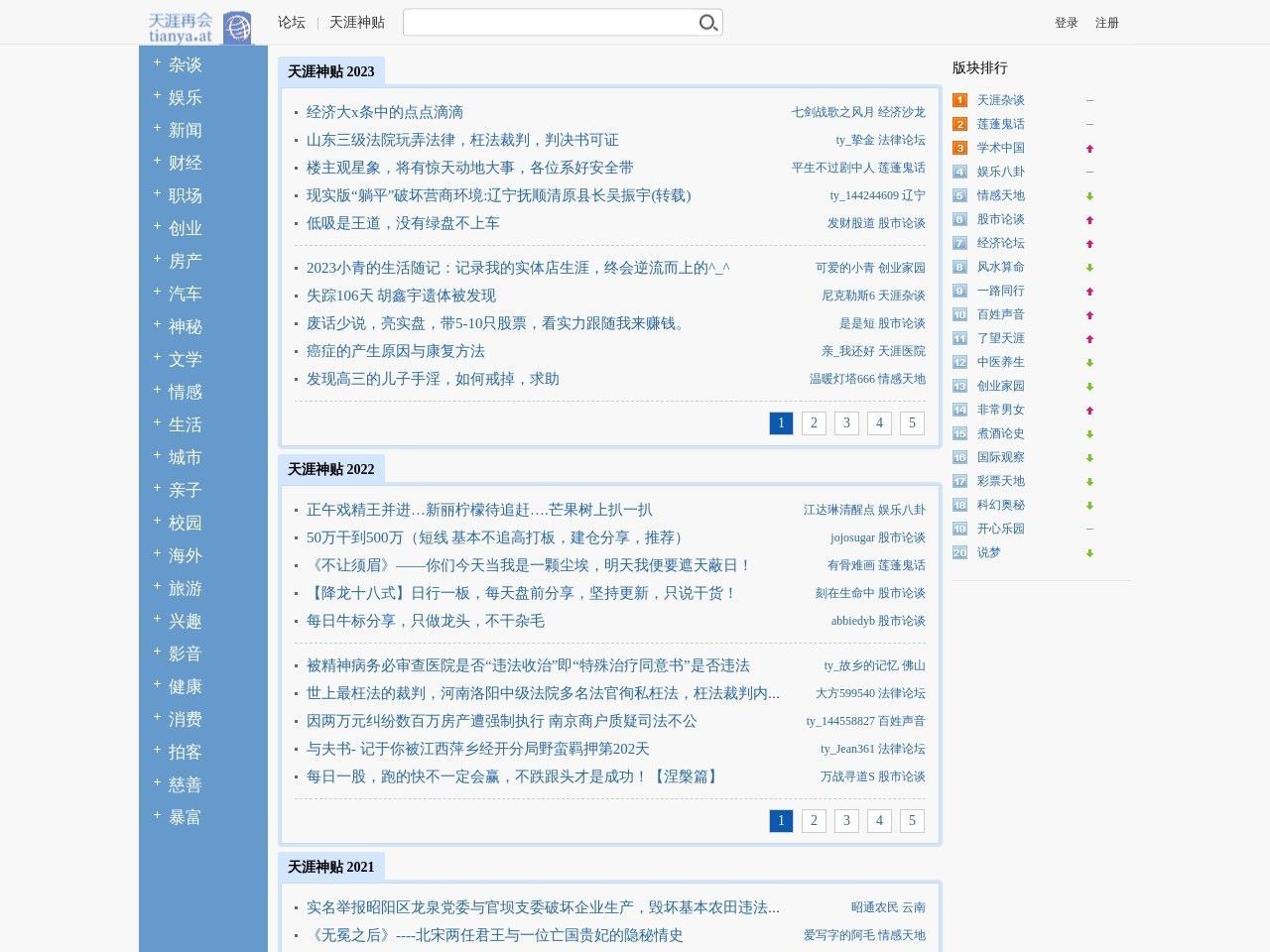Expand the 房产 sidebar category
Image resolution: width=1270 pixels, height=952 pixels.
[157, 259]
